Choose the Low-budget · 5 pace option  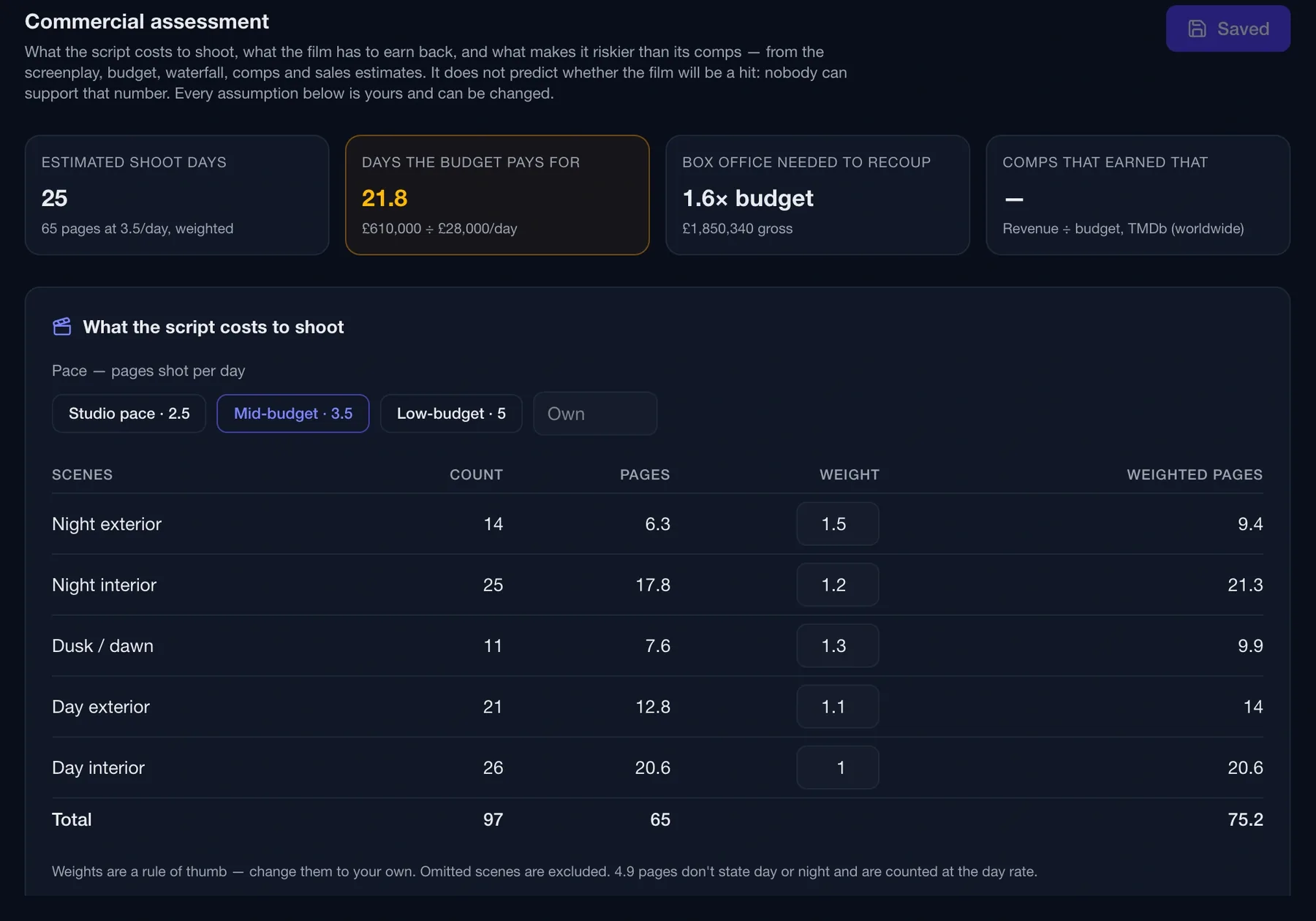point(451,414)
